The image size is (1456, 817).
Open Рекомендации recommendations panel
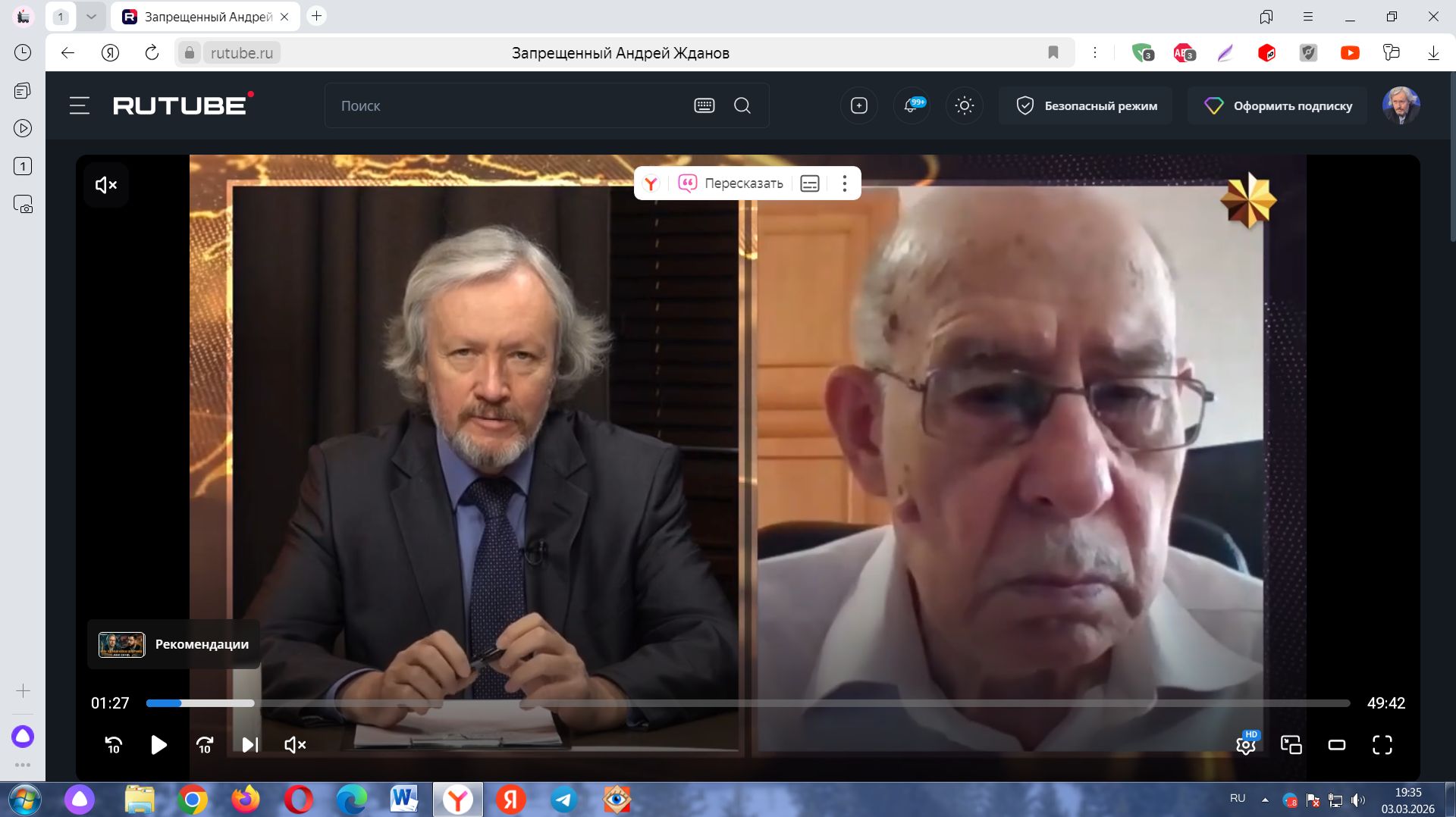click(174, 644)
